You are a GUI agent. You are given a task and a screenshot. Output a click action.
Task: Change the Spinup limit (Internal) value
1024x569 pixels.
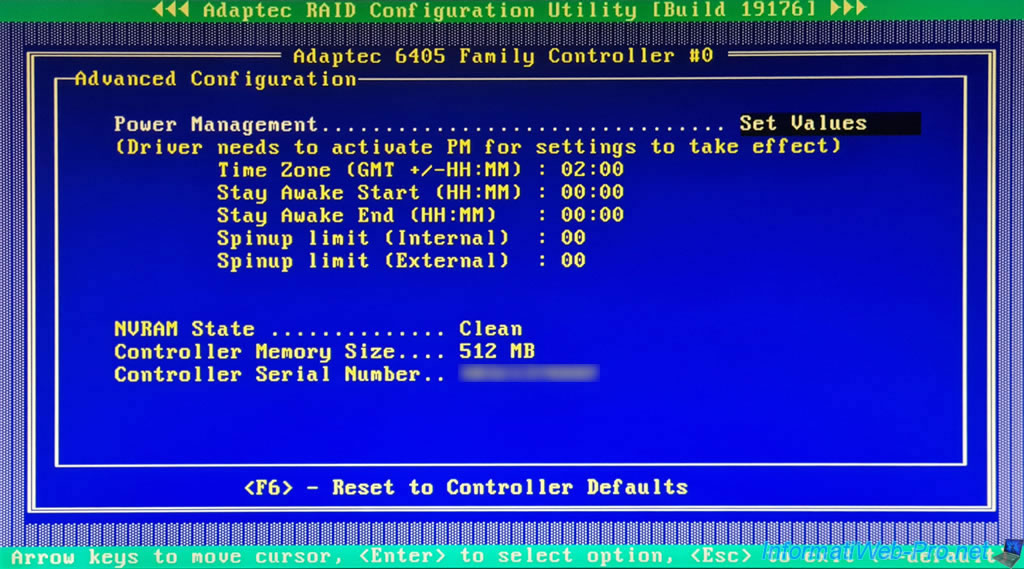pyautogui.click(x=573, y=238)
